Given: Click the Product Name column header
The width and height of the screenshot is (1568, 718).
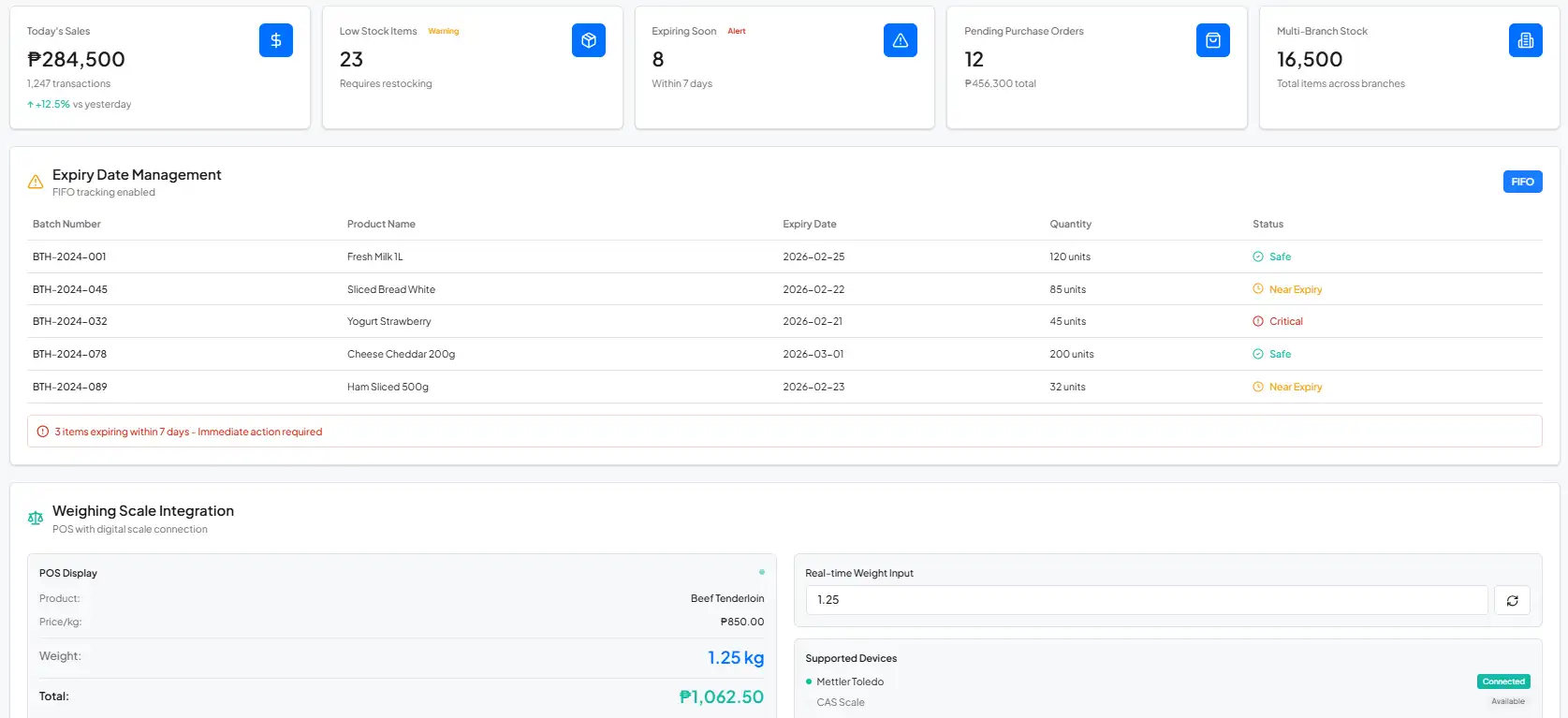Looking at the screenshot, I should (x=381, y=224).
